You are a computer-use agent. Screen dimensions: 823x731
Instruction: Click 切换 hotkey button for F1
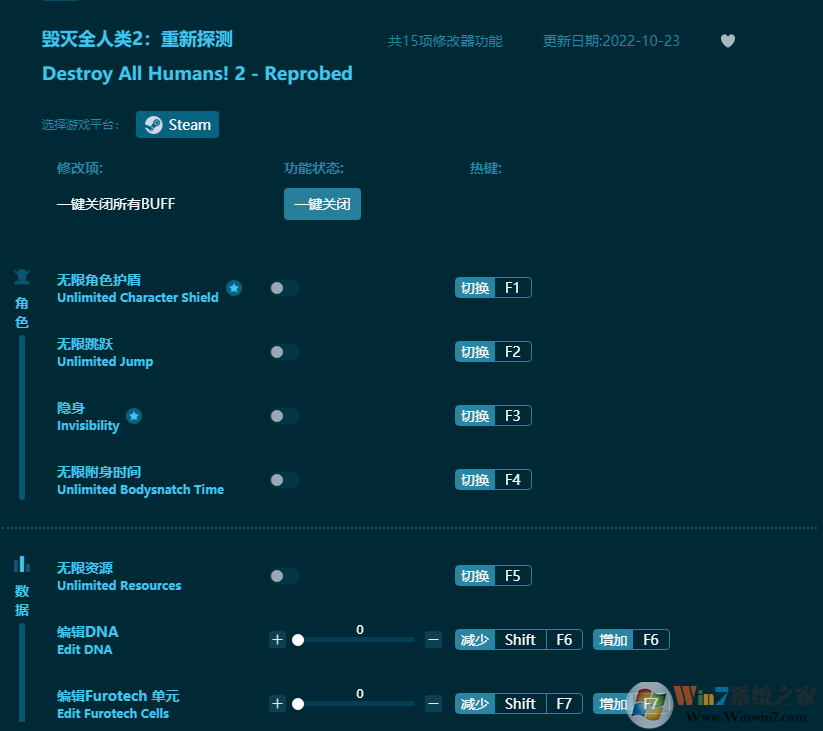pyautogui.click(x=475, y=288)
